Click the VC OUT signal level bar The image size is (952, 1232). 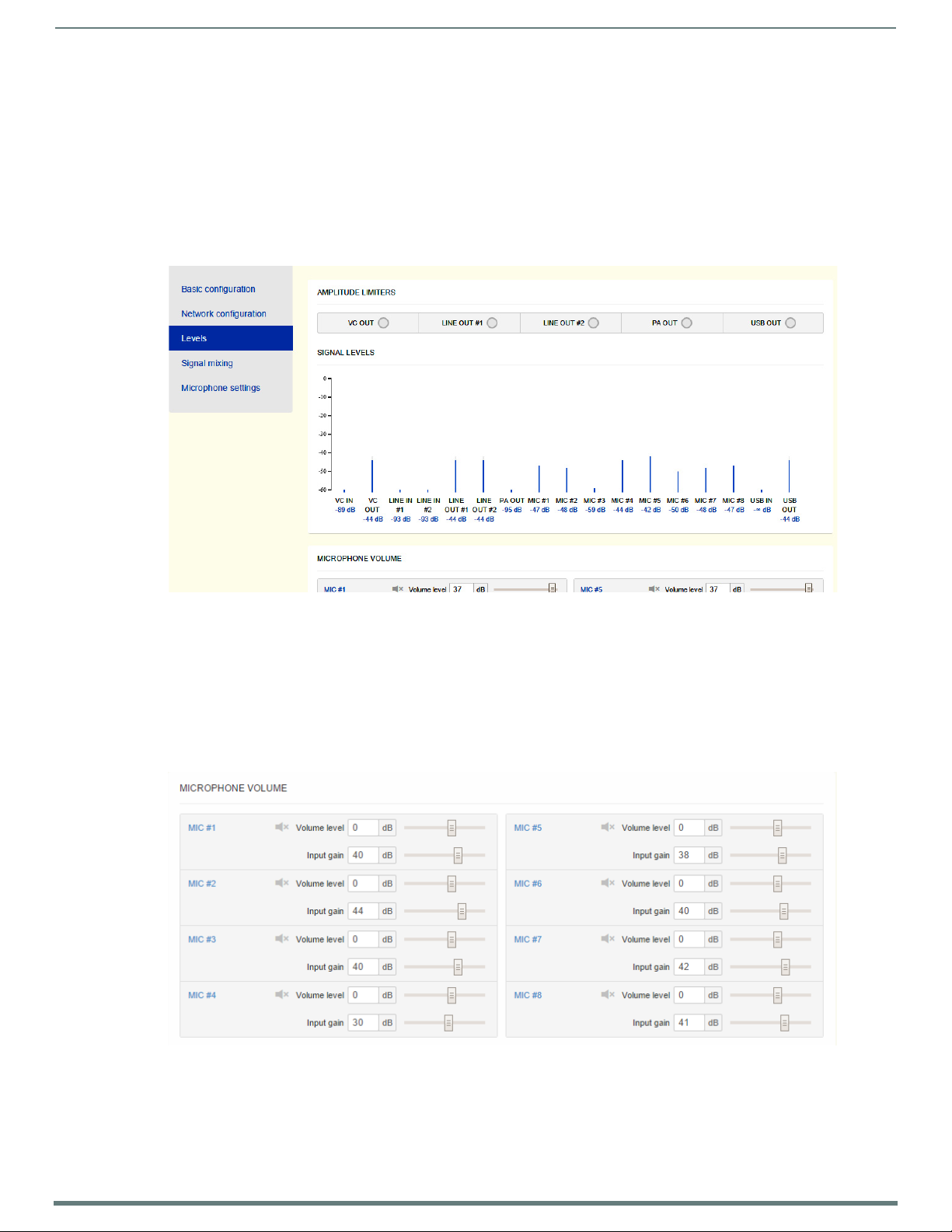[x=372, y=476]
